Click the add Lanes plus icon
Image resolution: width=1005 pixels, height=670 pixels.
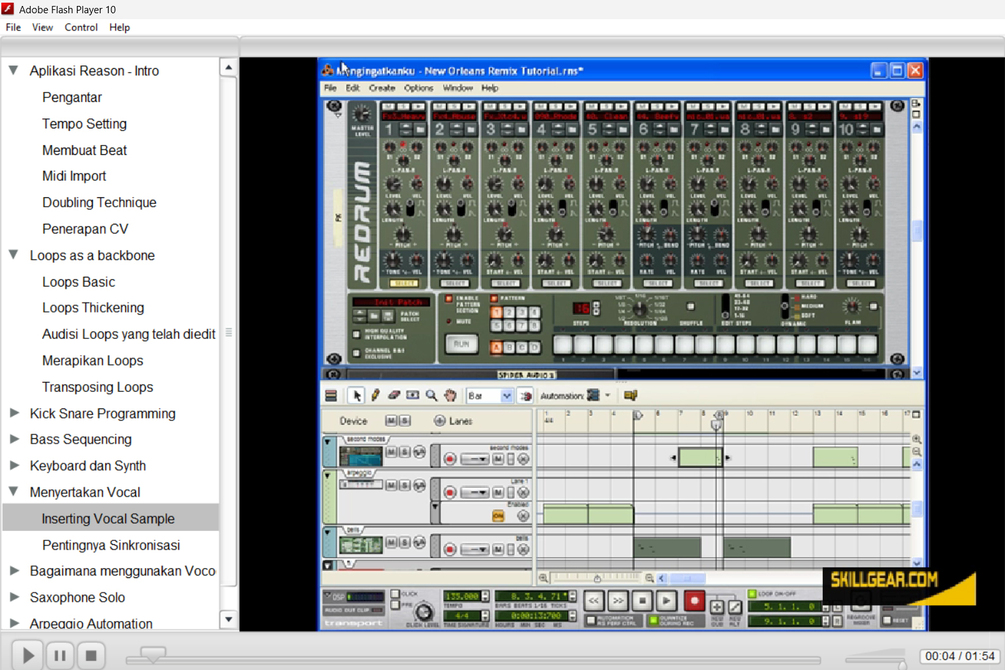point(440,421)
